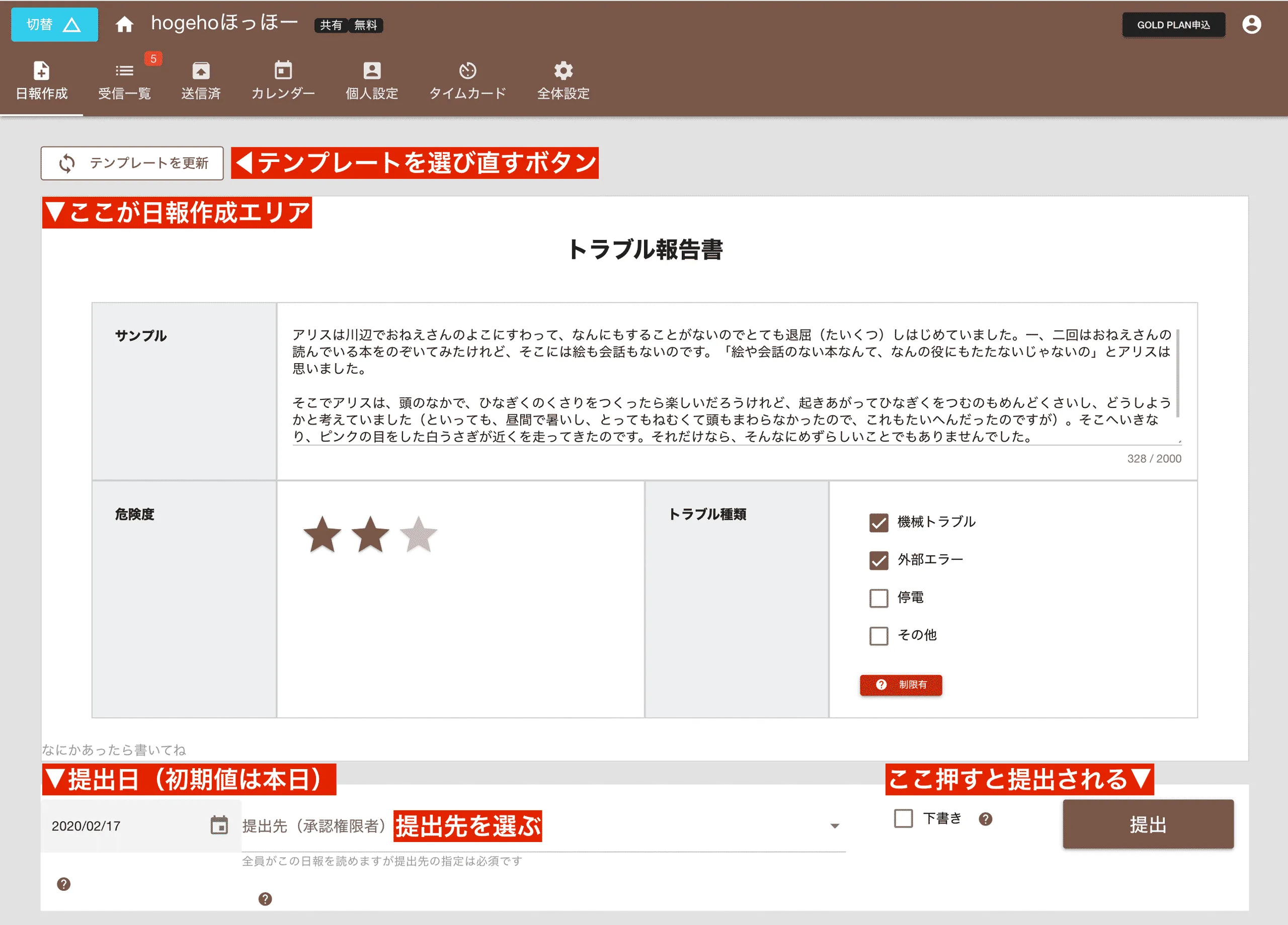This screenshot has height=925, width=1288.
Task: Open the date picker calendar icon
Action: coord(219,825)
